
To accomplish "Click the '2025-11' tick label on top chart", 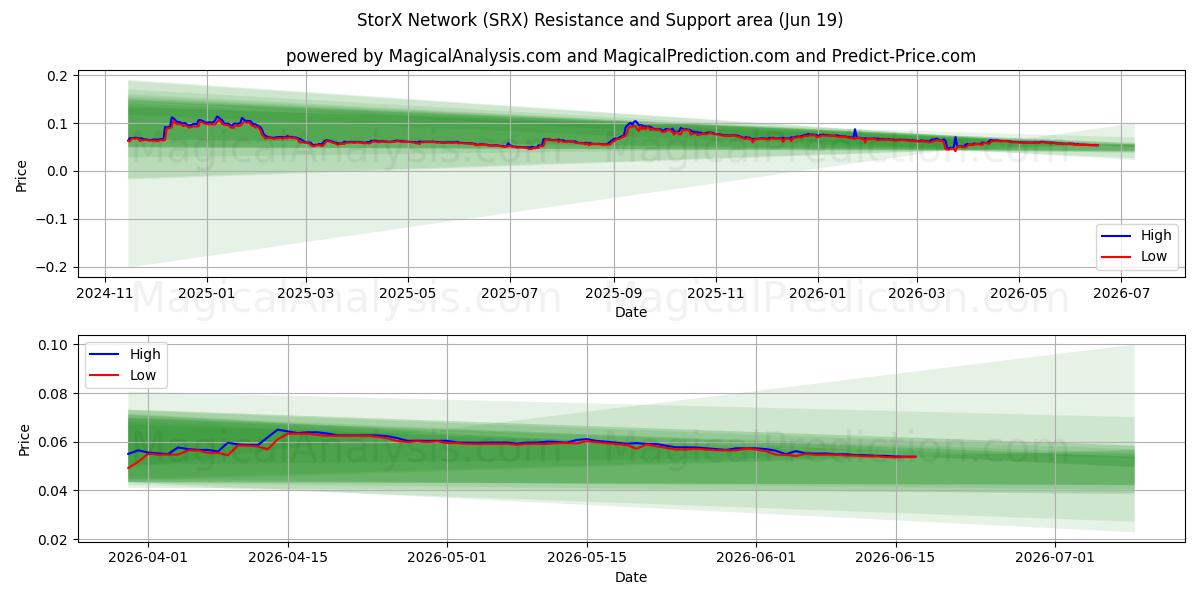I will pos(716,294).
